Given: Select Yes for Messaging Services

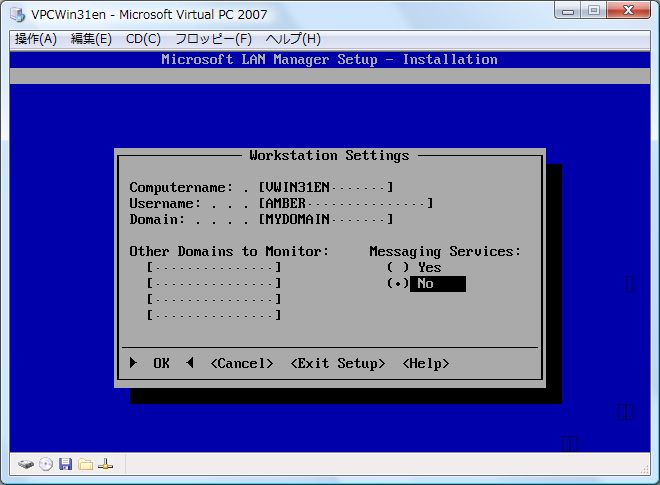Looking at the screenshot, I should [x=414, y=267].
